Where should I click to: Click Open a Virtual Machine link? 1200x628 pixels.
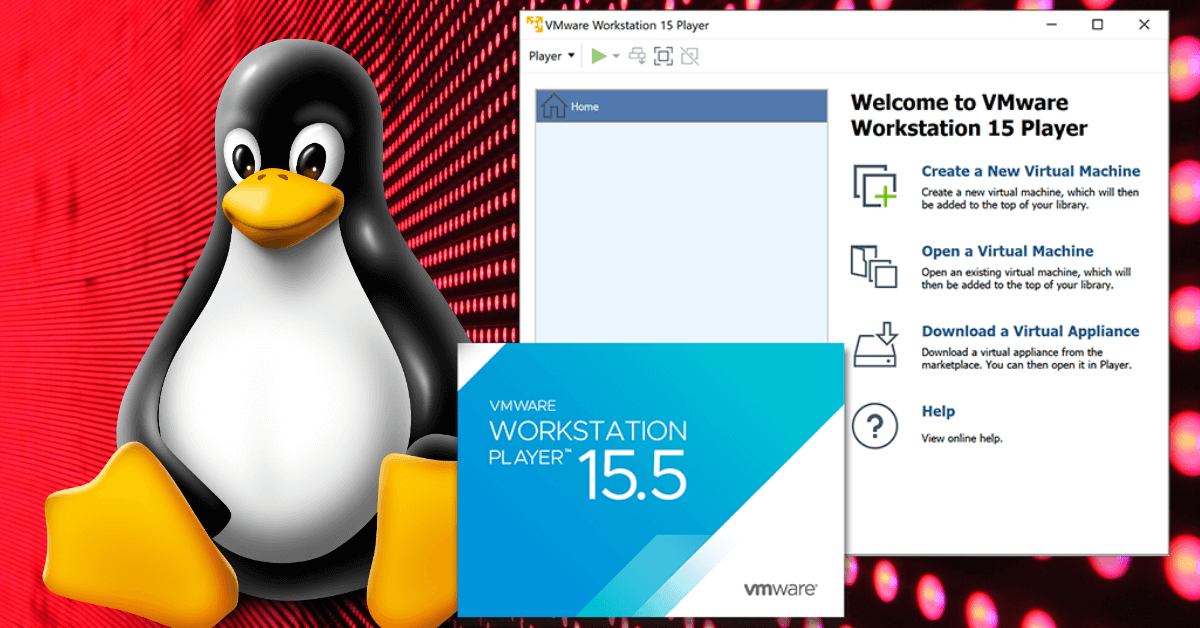pyautogui.click(x=1007, y=251)
